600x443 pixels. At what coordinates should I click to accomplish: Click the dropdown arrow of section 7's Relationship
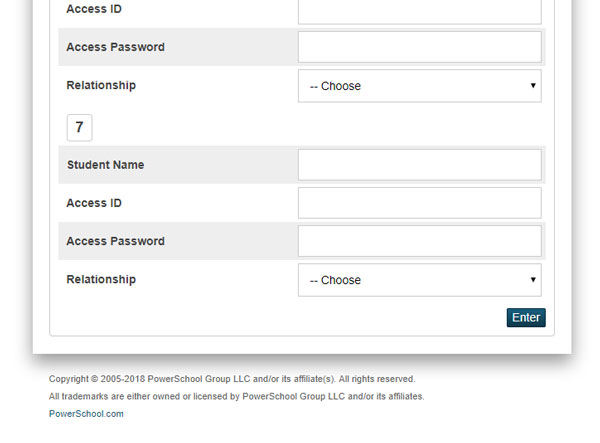[x=533, y=280]
